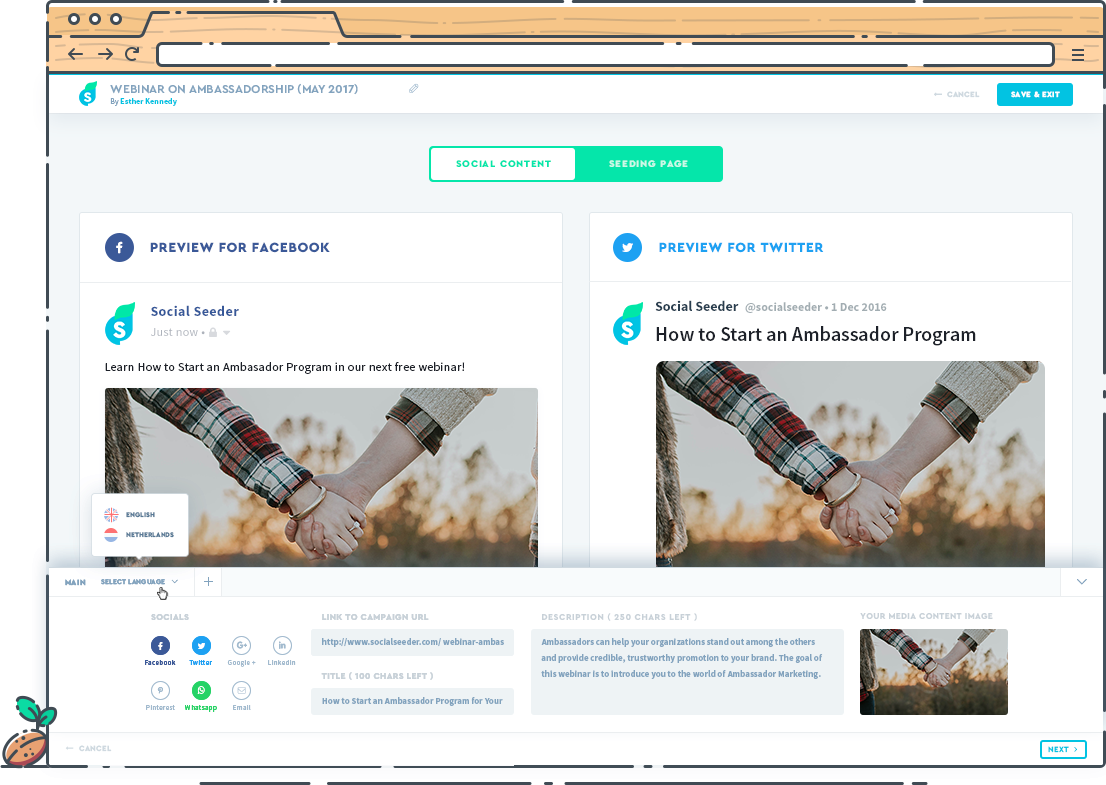Click the Social Seeder logo in the header
This screenshot has height=785, width=1106.
click(88, 94)
